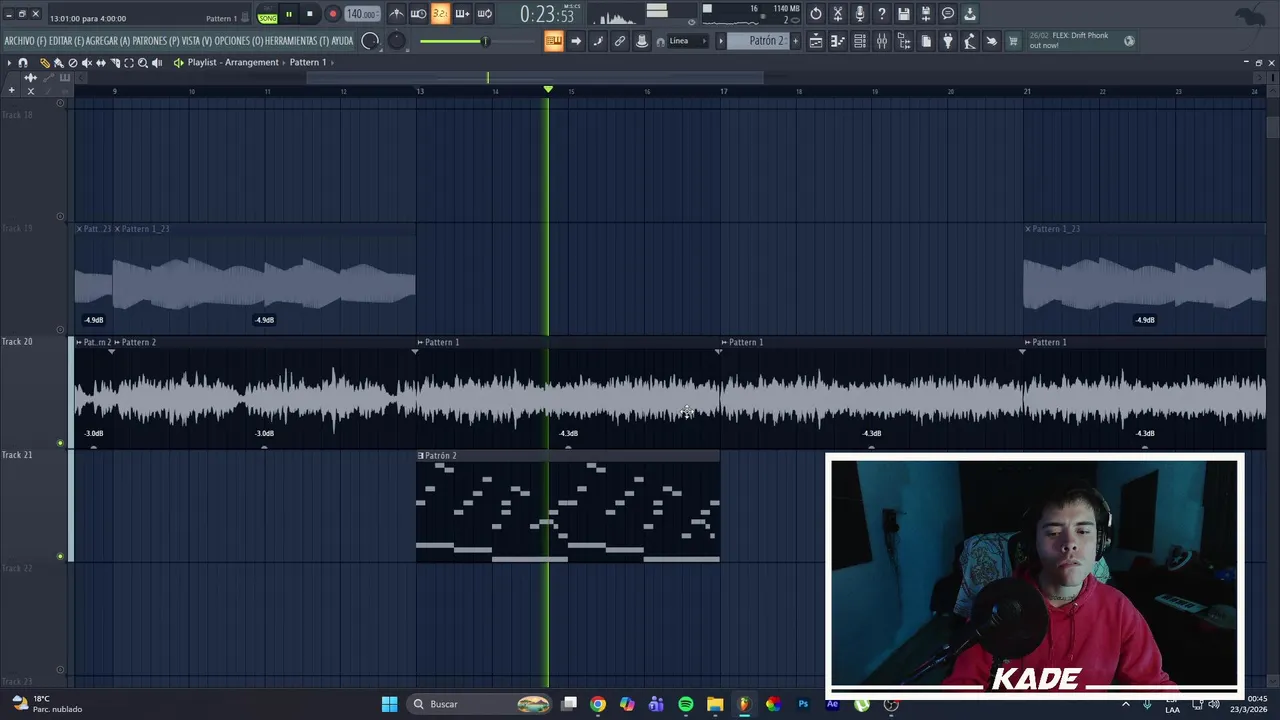Open the Línea snap dropdown

coord(687,41)
